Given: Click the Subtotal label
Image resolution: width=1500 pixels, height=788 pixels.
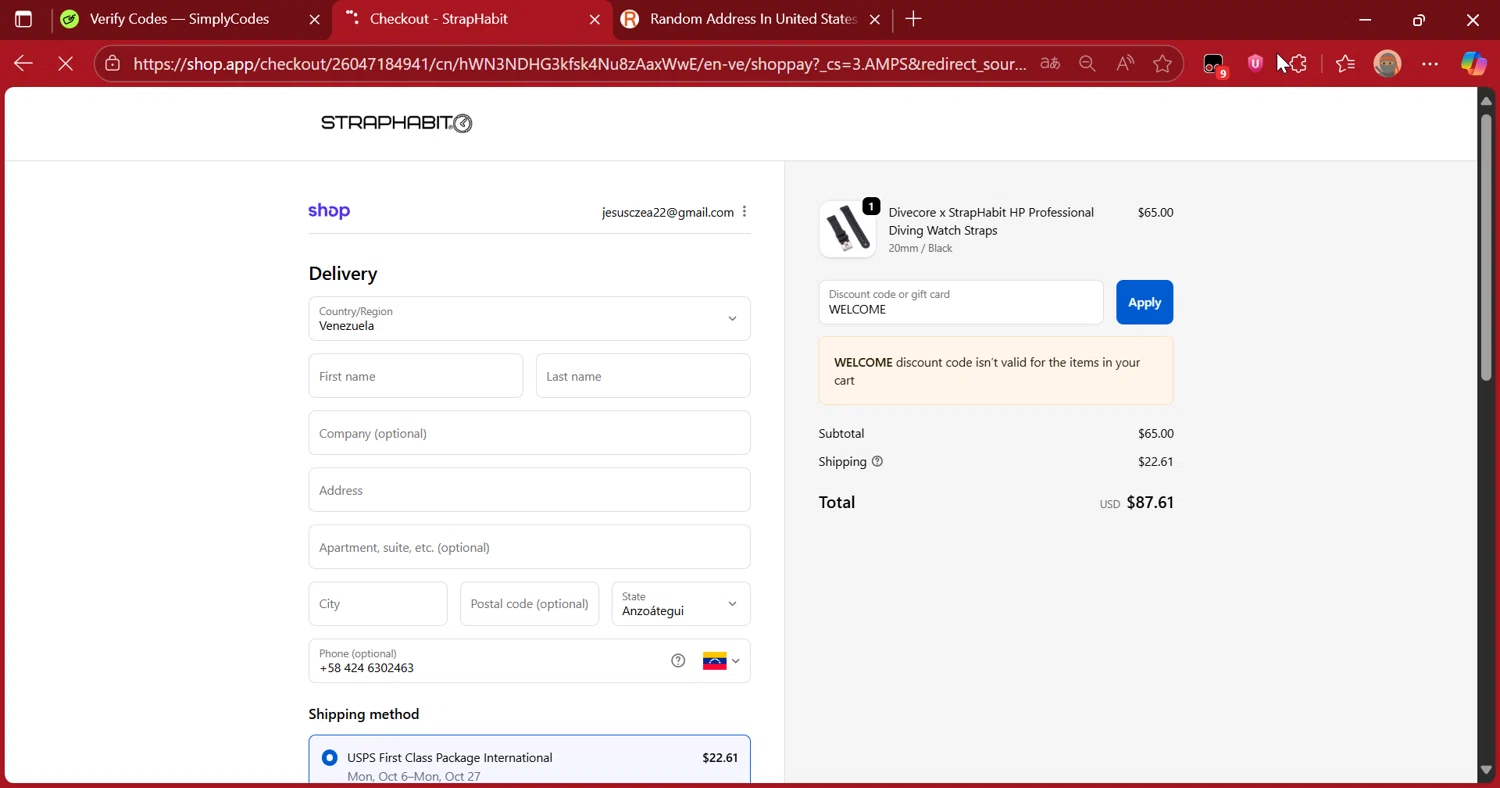Looking at the screenshot, I should point(841,434).
